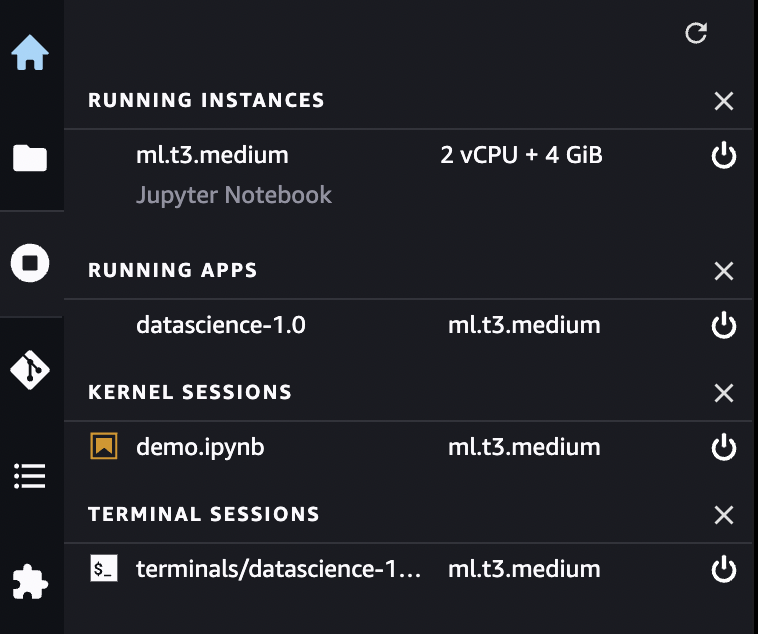758x634 pixels.
Task: Open the file browser folder icon
Action: tap(30, 158)
